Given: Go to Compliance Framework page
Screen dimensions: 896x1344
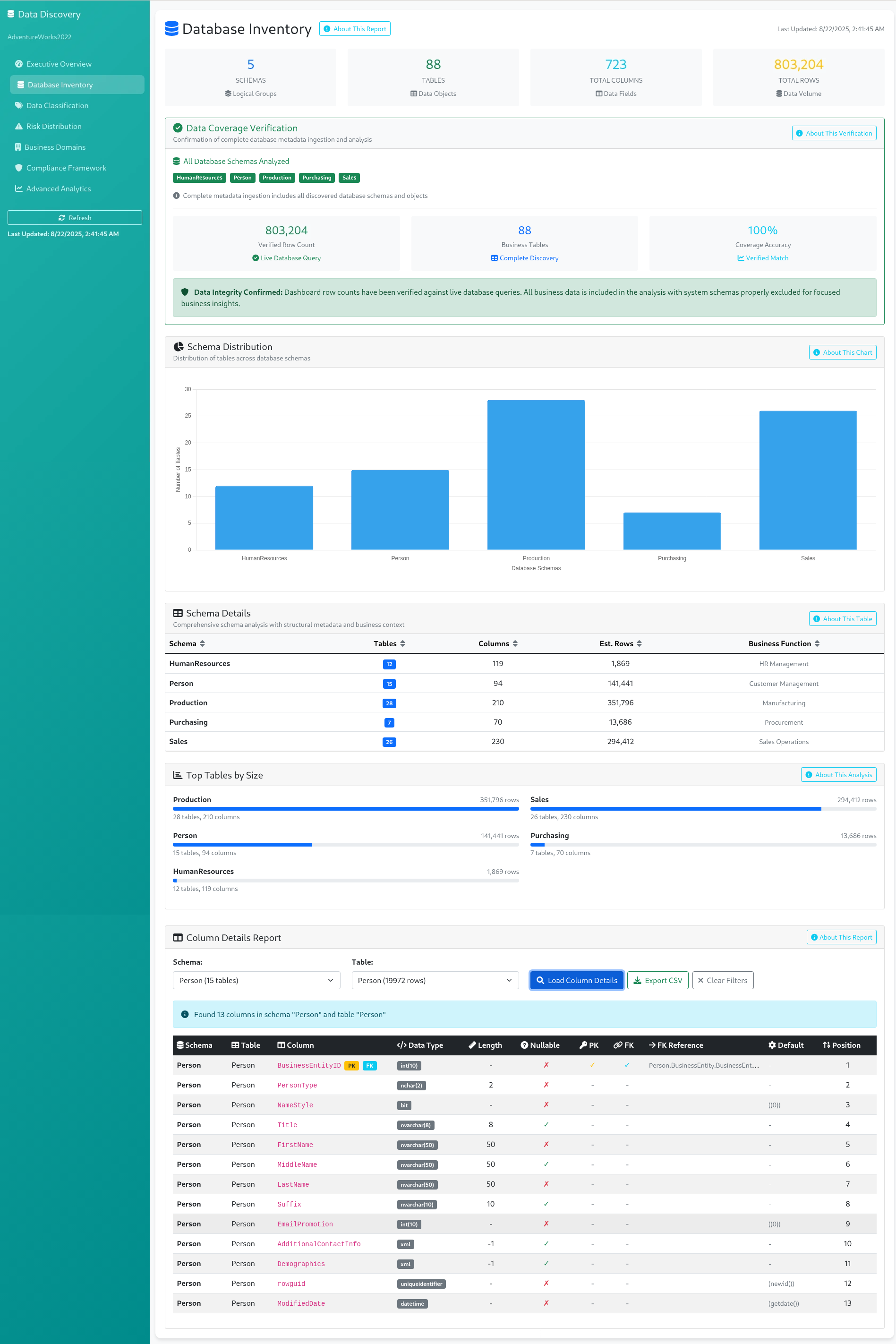Looking at the screenshot, I should [x=66, y=168].
